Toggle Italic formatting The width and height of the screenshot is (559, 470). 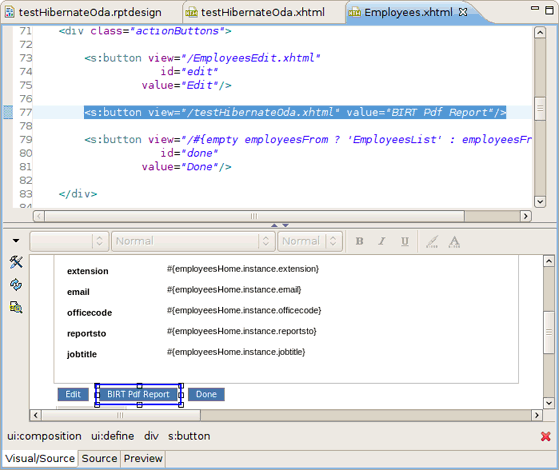382,241
